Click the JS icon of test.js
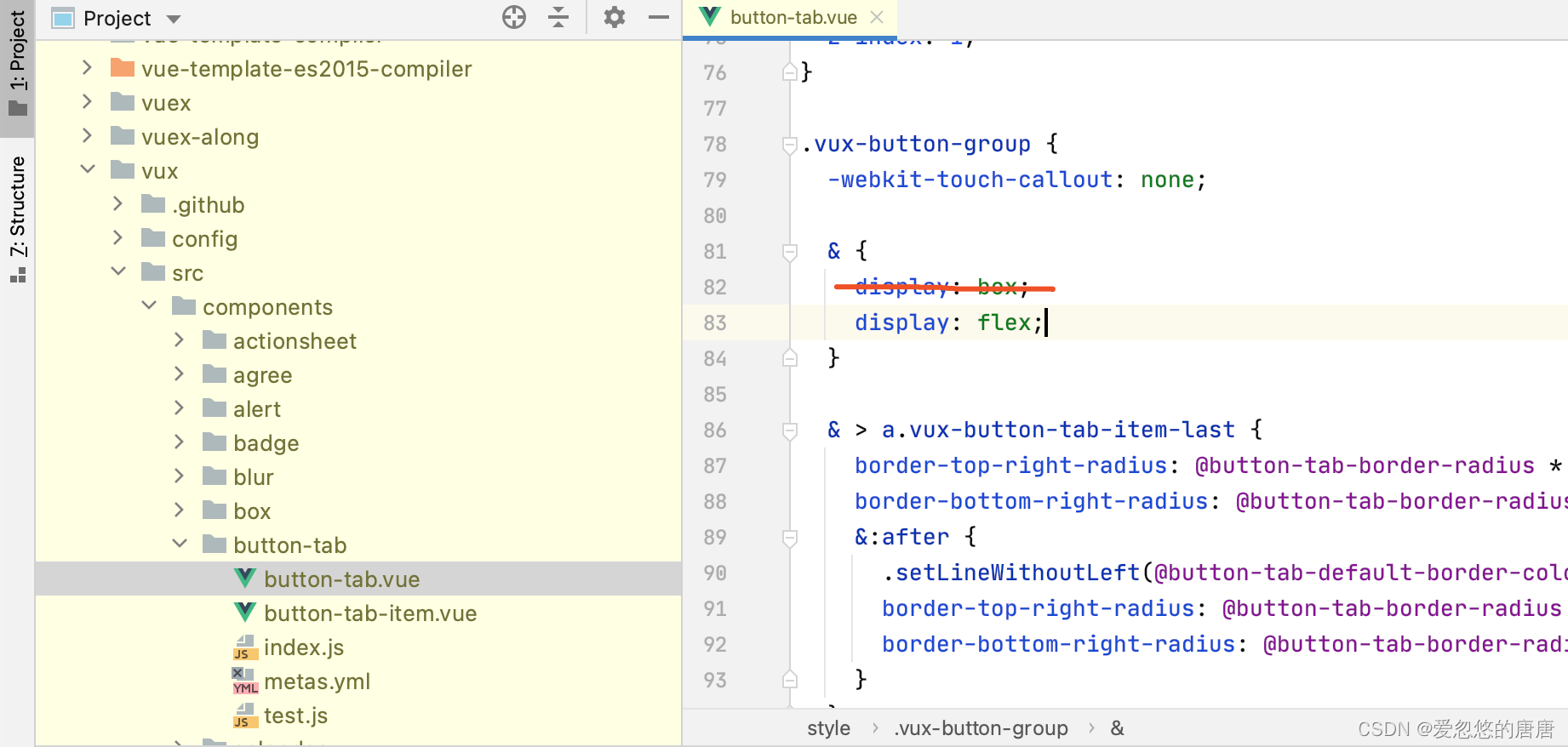This screenshot has width=1568, height=747. pyautogui.click(x=245, y=716)
